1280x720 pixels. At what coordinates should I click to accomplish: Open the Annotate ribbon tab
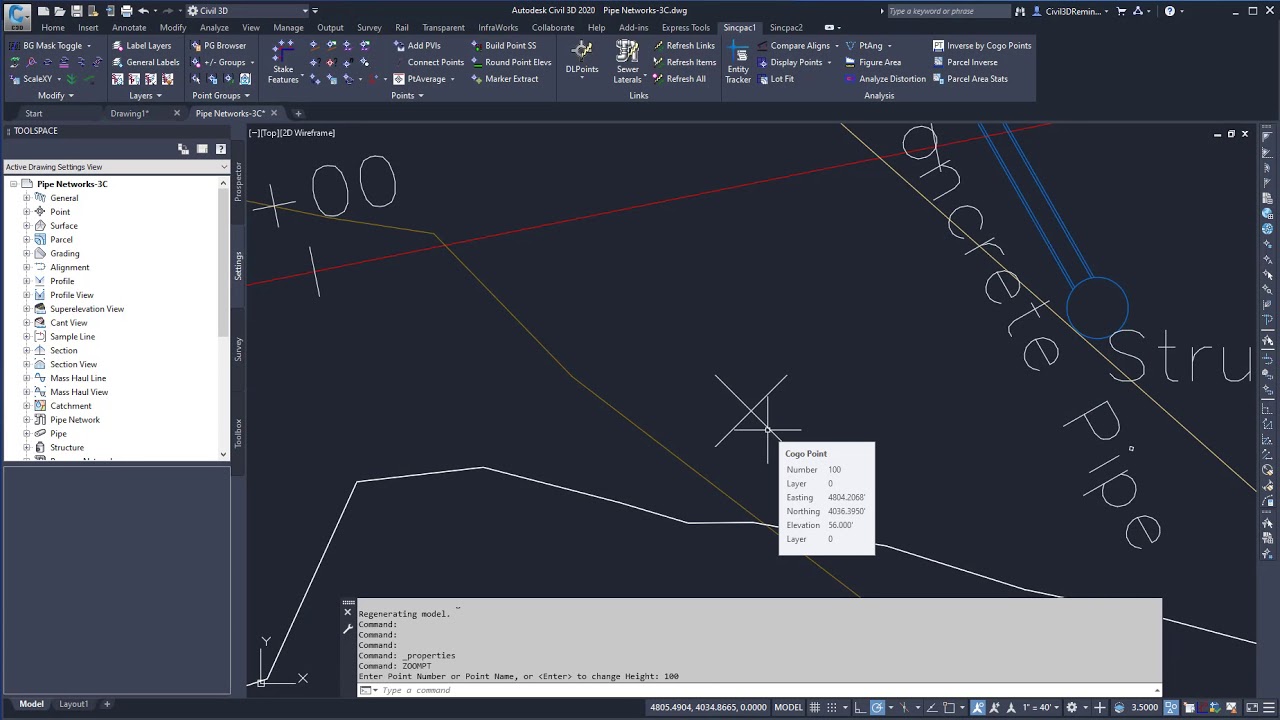click(129, 28)
